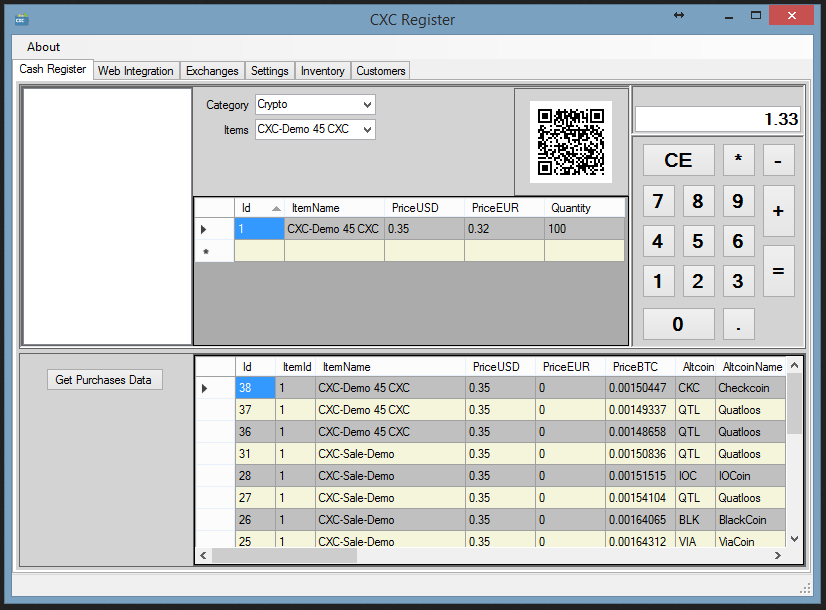
Task: Click the equals calculator key
Action: tap(778, 271)
